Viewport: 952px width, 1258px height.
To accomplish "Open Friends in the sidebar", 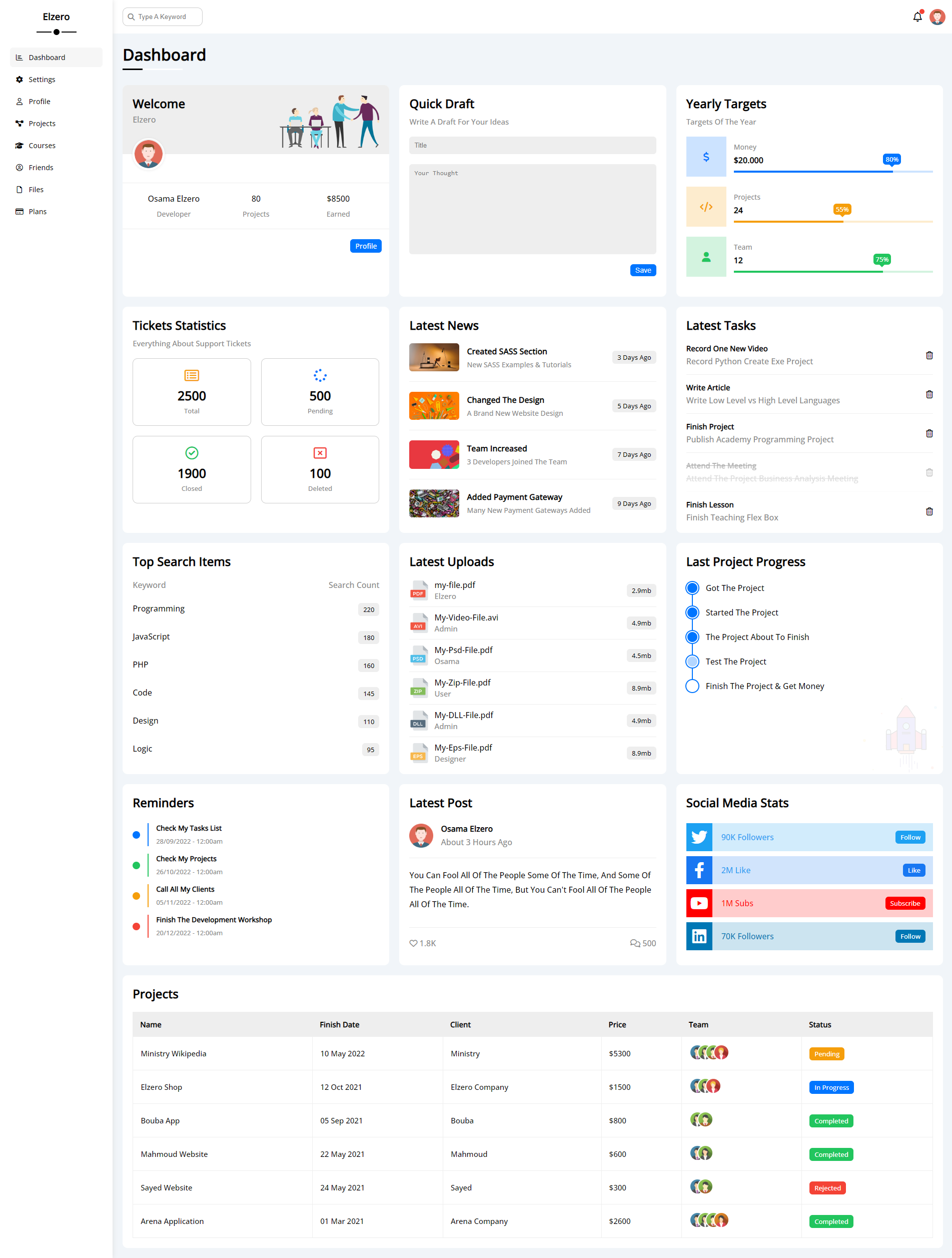I will point(57,167).
